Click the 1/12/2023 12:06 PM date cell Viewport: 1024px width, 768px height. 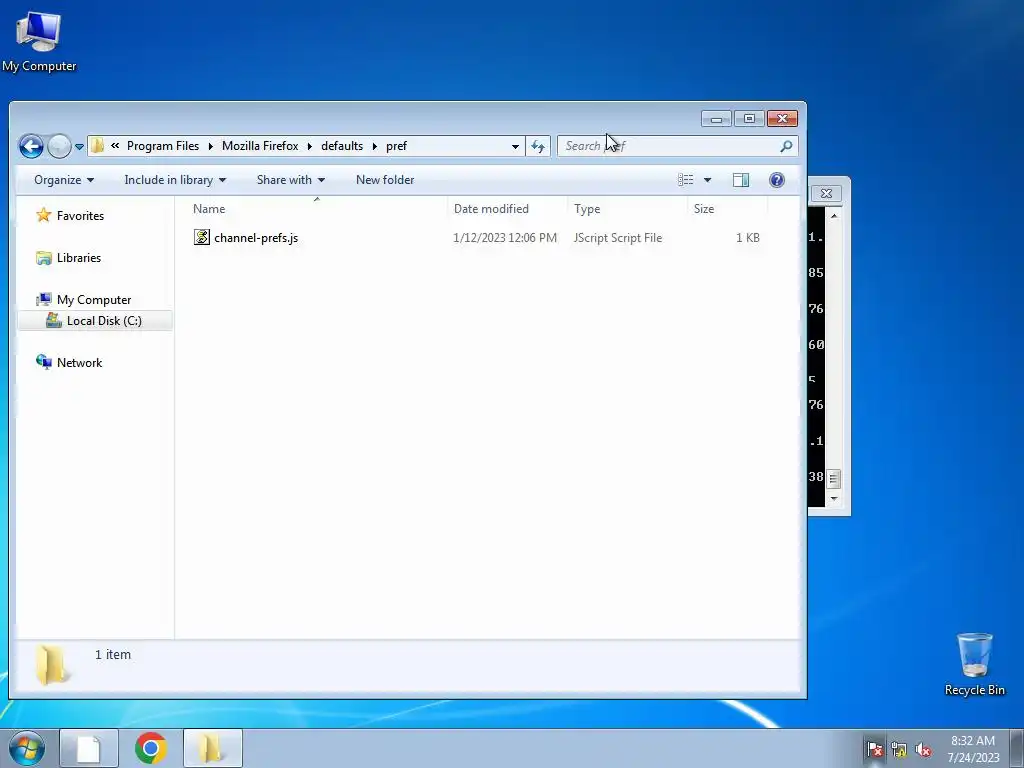[x=505, y=238]
